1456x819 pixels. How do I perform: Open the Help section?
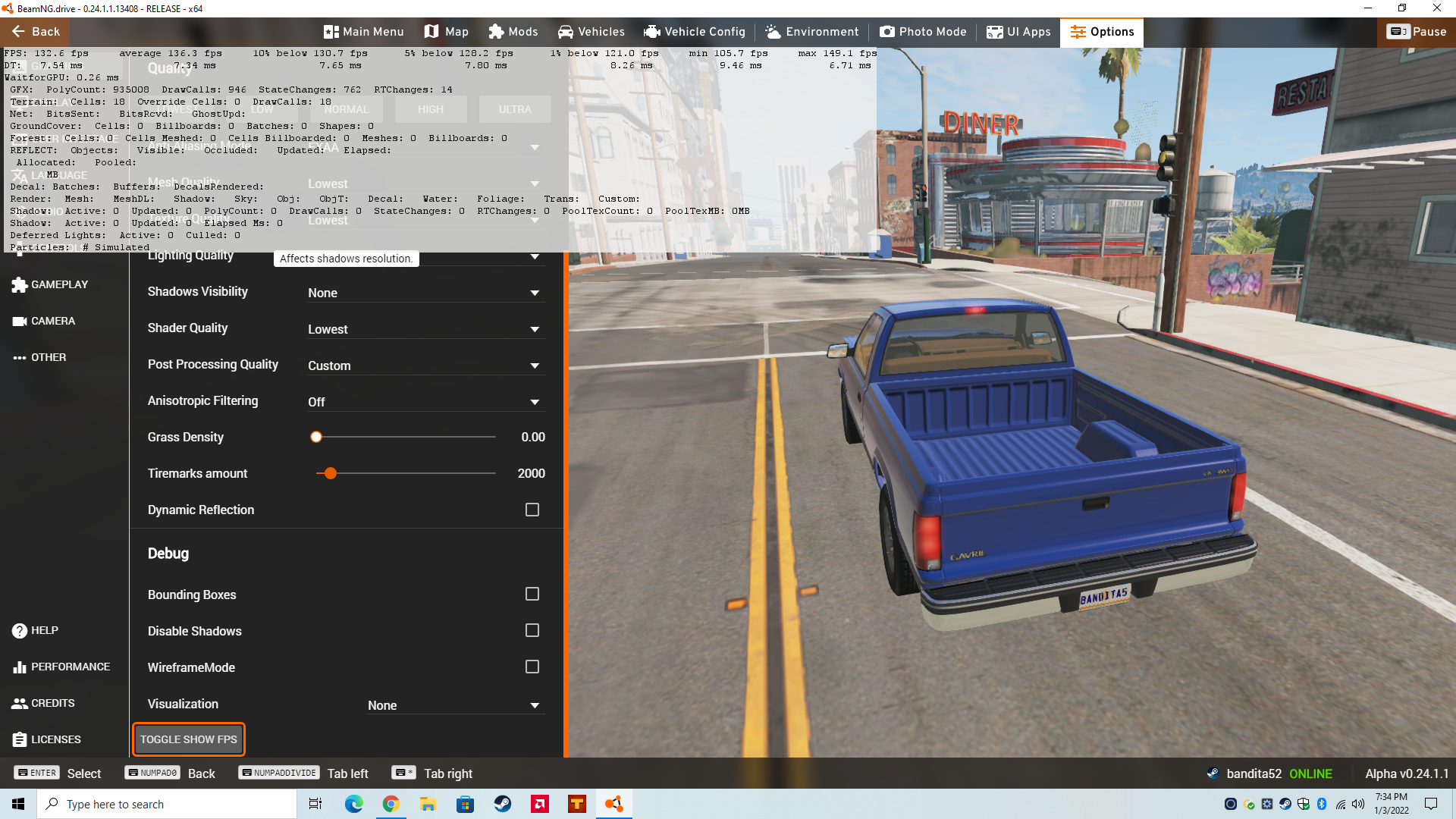(x=35, y=630)
